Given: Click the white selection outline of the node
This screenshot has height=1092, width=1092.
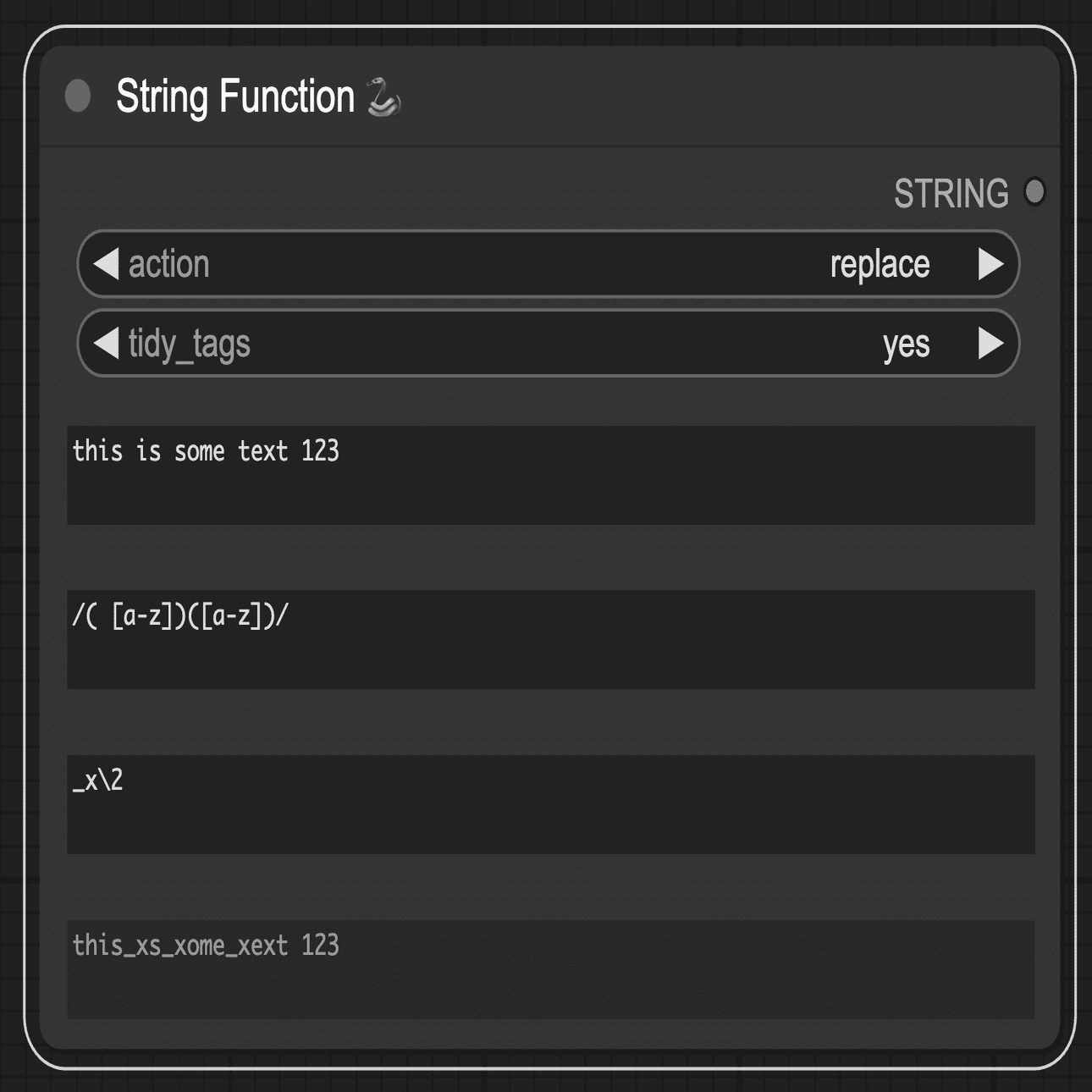Looking at the screenshot, I should click(25, 550).
